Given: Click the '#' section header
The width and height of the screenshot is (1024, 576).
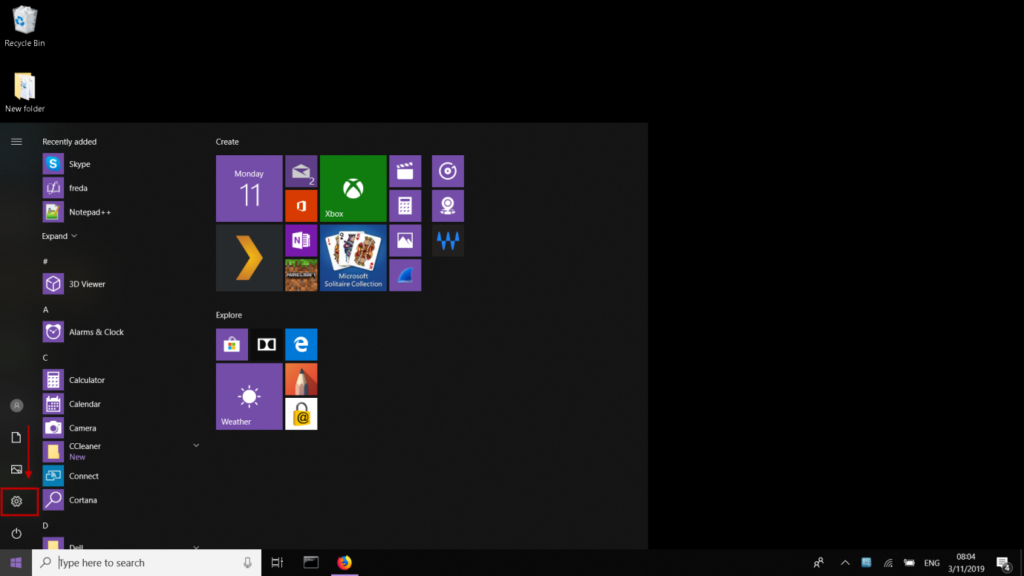Looking at the screenshot, I should tap(45, 261).
